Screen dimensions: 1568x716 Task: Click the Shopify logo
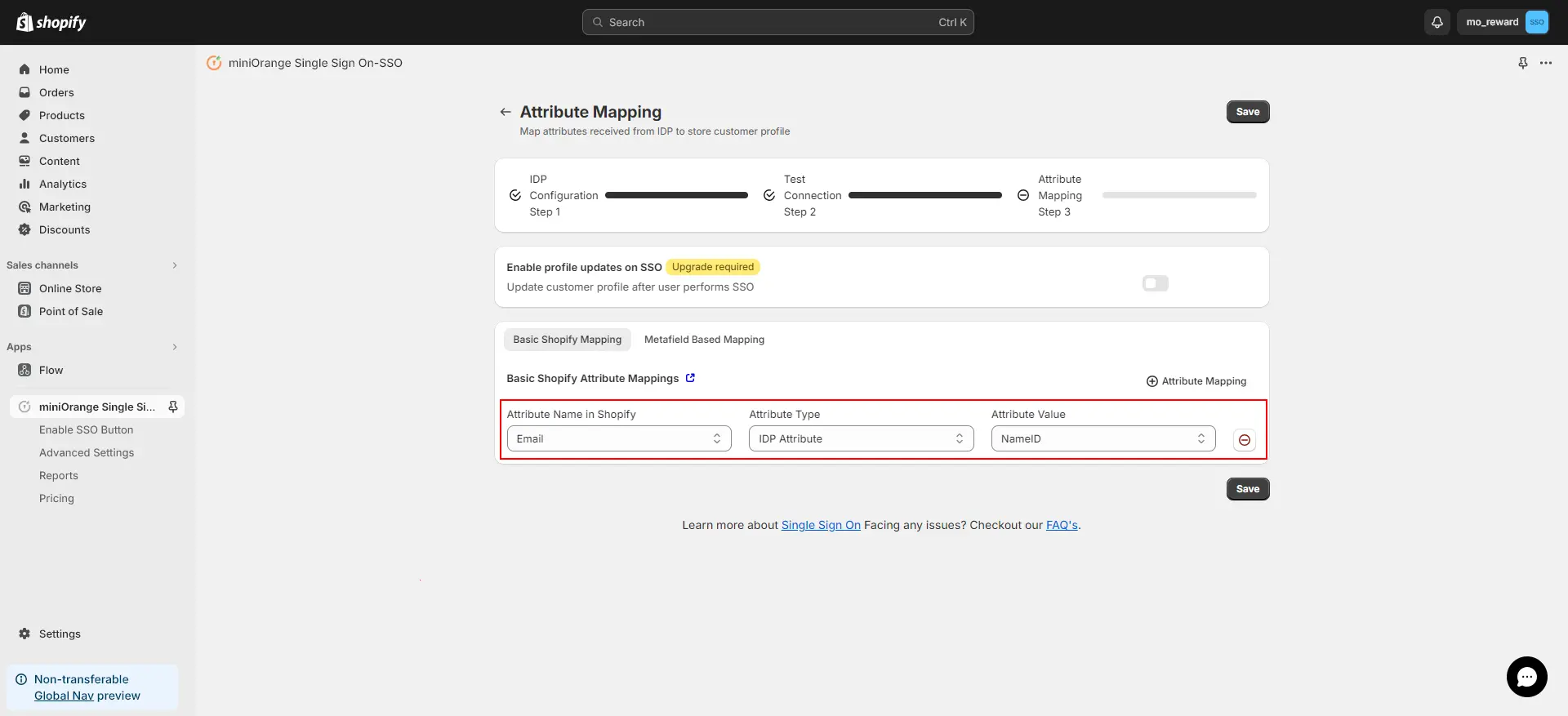coord(51,22)
